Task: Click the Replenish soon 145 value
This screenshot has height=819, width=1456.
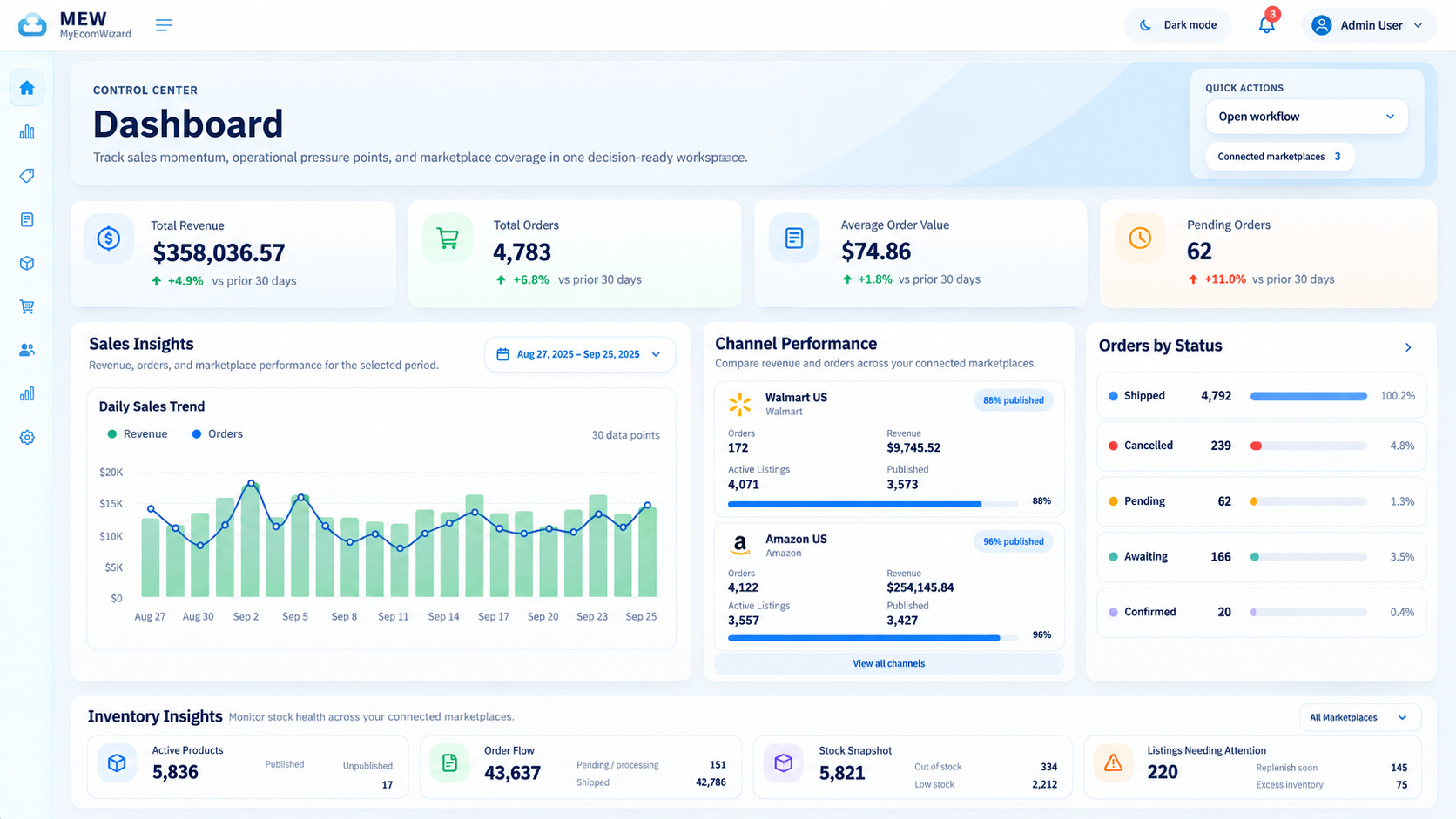Action: (1399, 768)
